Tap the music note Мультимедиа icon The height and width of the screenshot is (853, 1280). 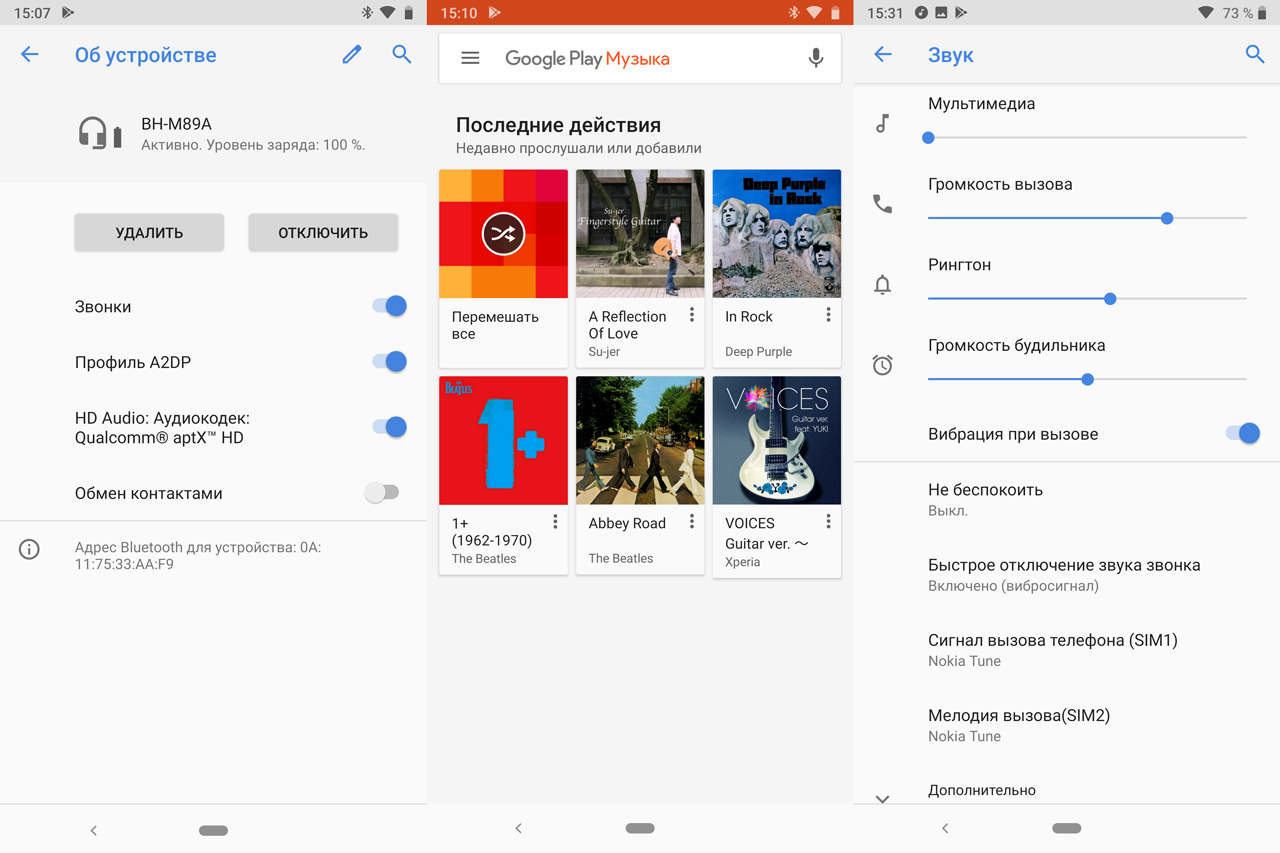point(882,124)
